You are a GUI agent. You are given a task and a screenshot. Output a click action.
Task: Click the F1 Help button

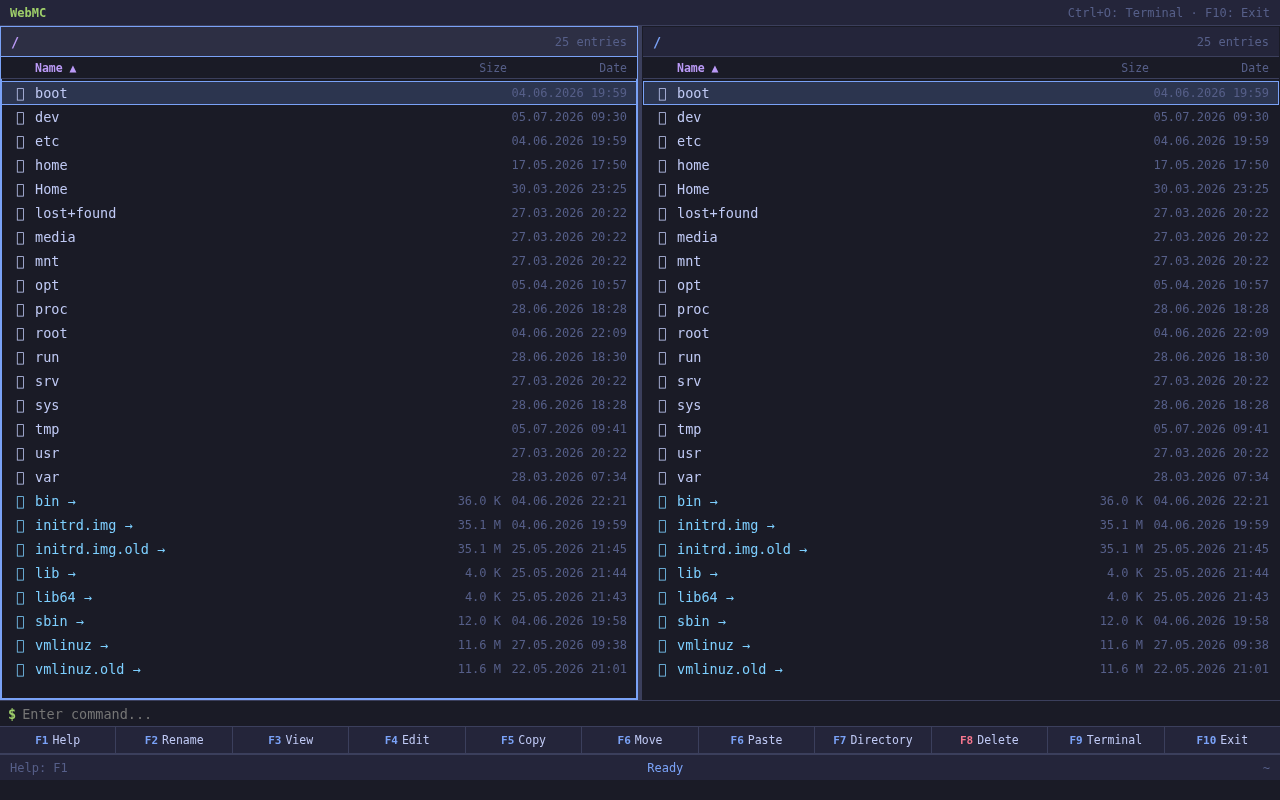pos(58,740)
